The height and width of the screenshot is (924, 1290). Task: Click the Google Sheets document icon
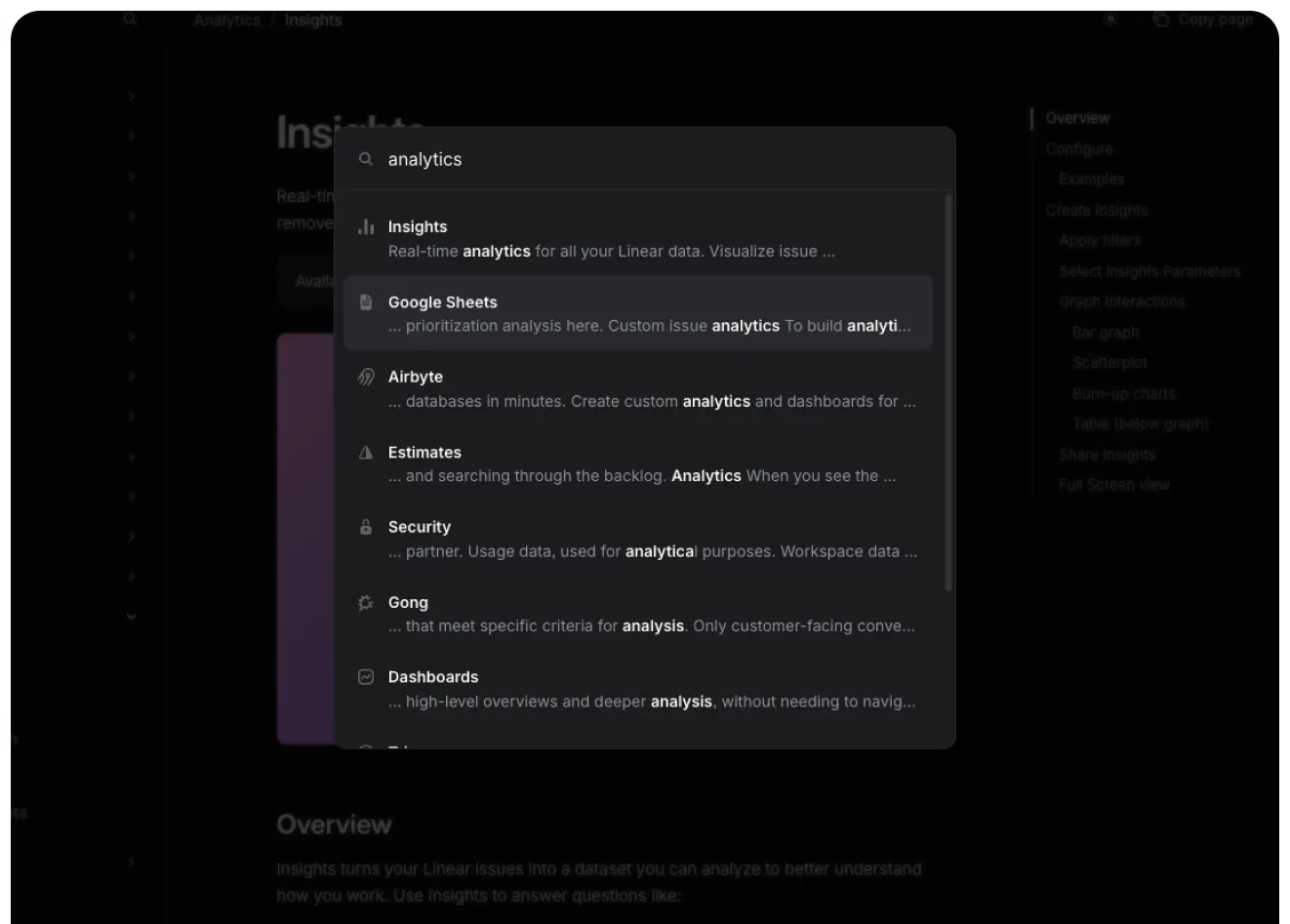click(366, 302)
